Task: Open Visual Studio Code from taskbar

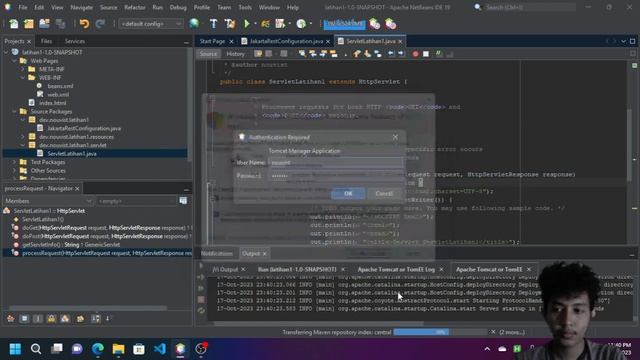Action: (x=160, y=349)
